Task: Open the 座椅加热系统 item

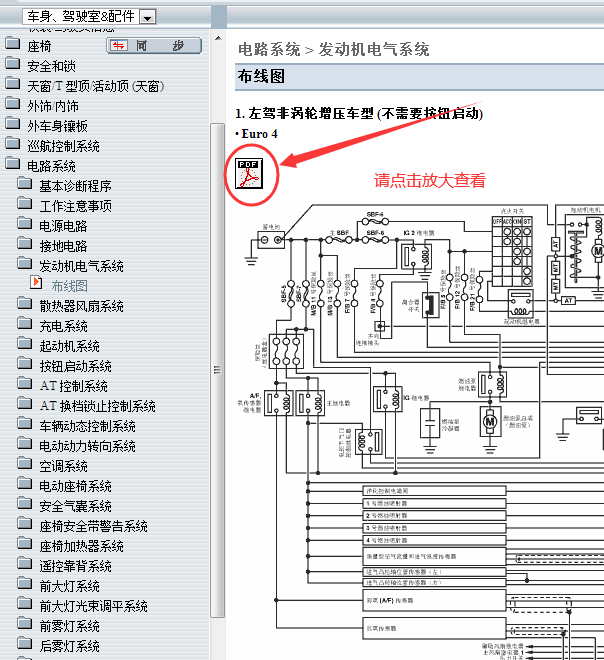Action: 82,546
